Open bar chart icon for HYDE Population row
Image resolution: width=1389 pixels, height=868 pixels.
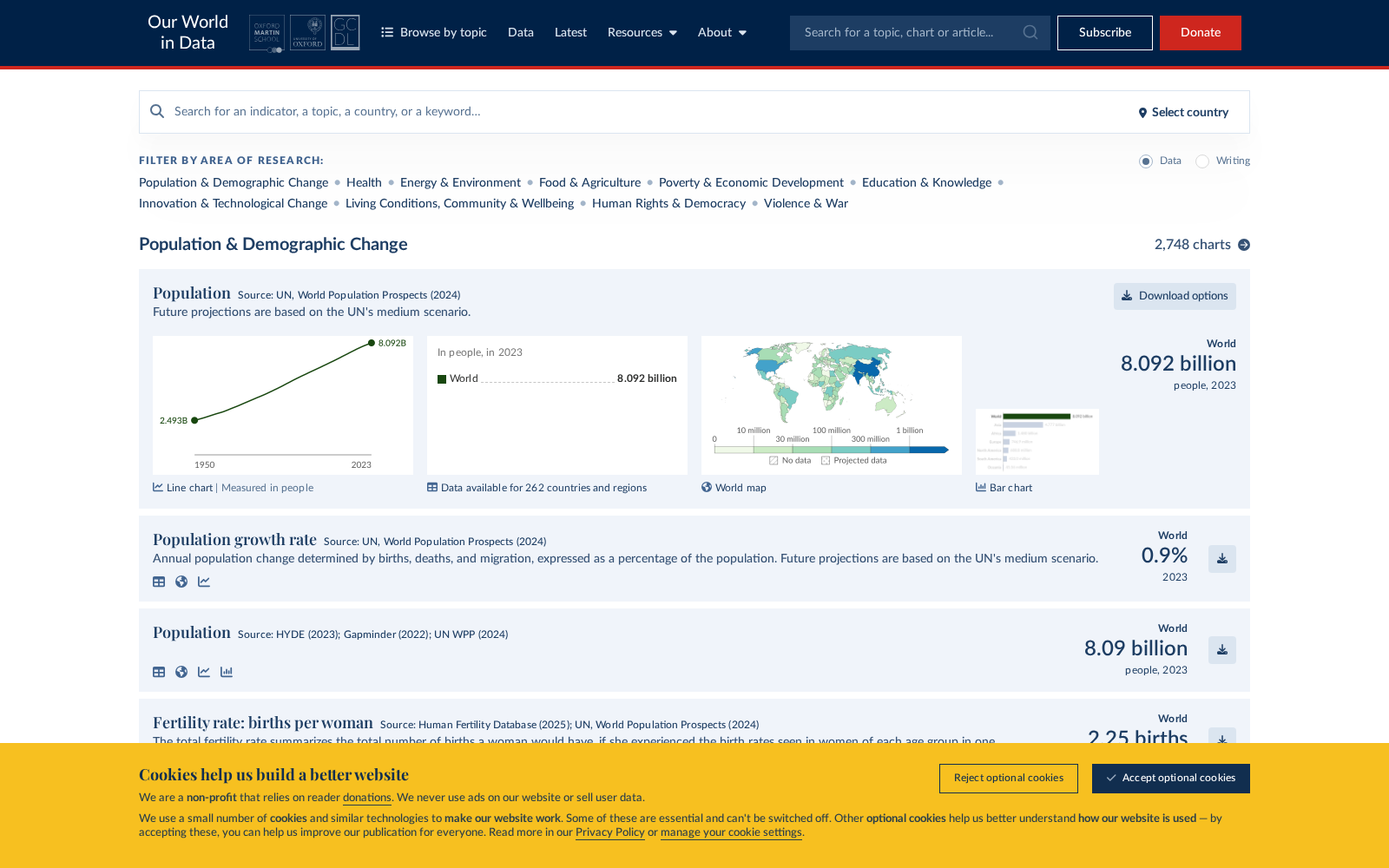coord(227,672)
